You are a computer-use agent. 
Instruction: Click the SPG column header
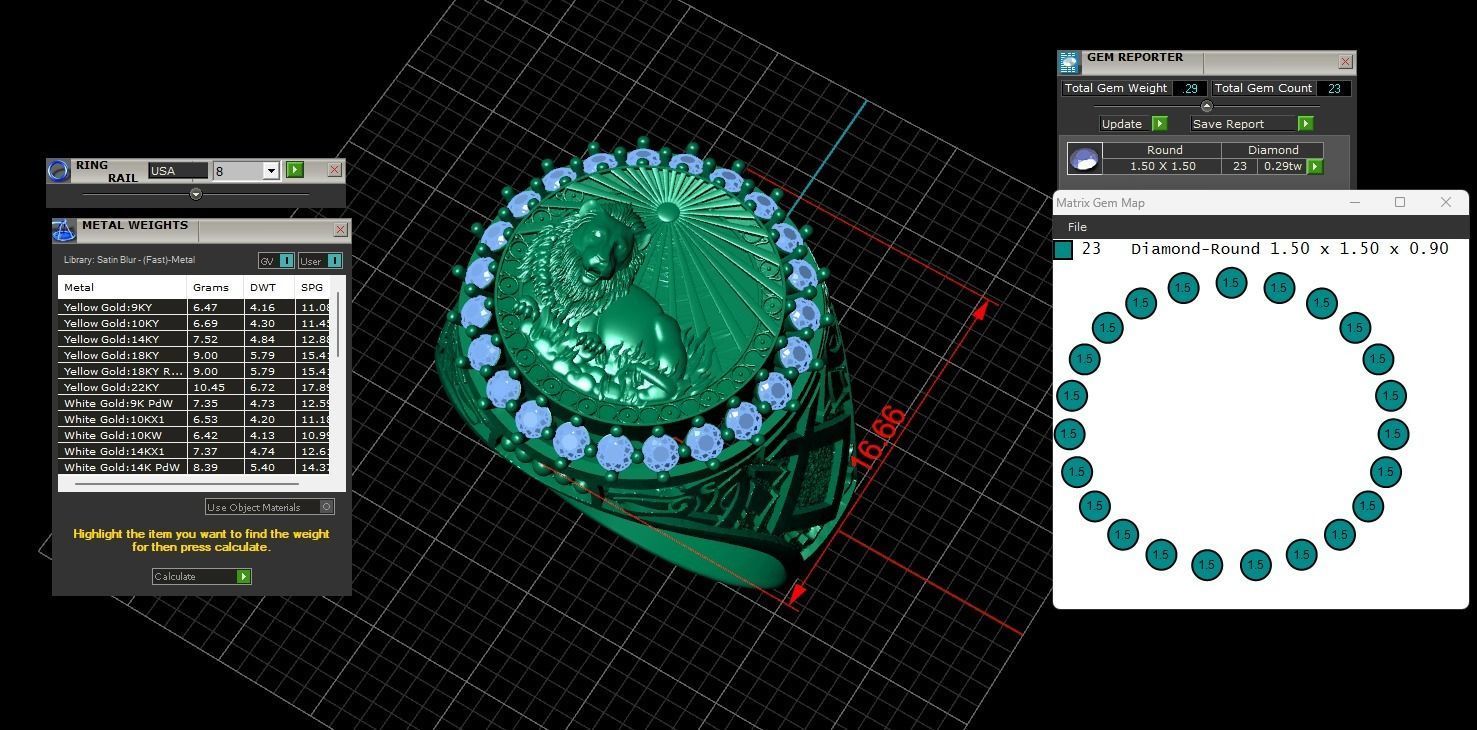click(313, 287)
